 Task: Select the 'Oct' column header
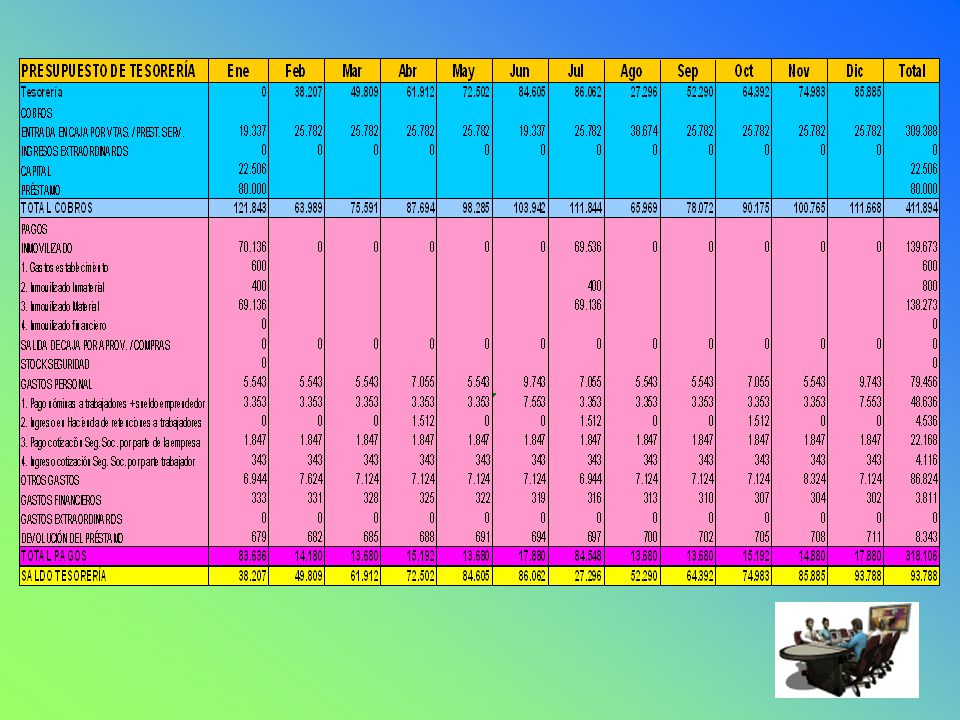pyautogui.click(x=743, y=71)
